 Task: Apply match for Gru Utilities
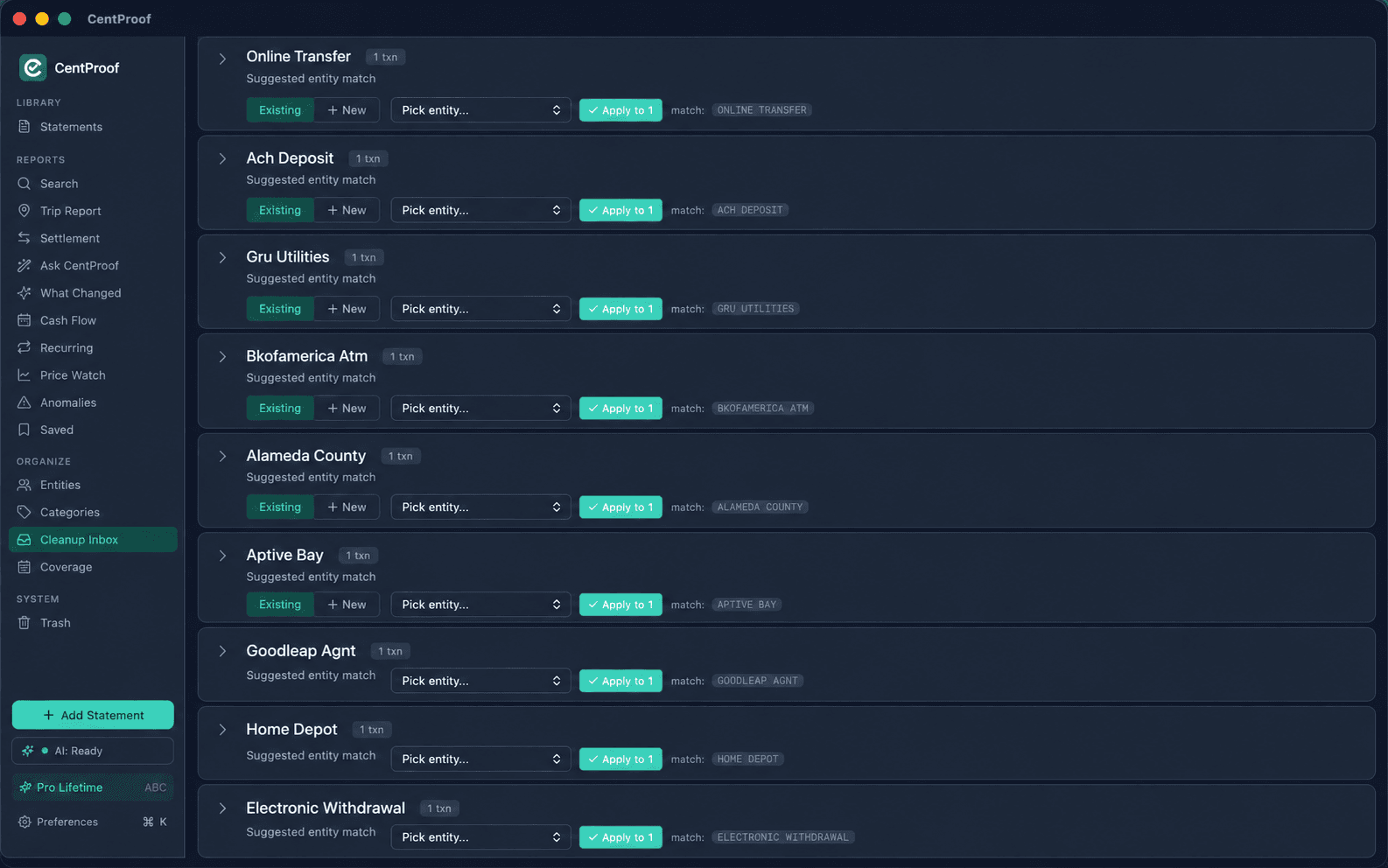pyautogui.click(x=620, y=309)
